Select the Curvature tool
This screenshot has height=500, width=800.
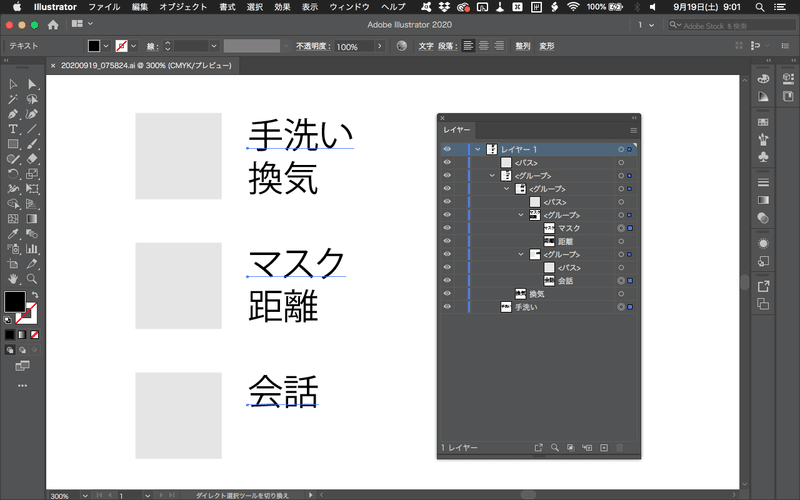click(32, 114)
